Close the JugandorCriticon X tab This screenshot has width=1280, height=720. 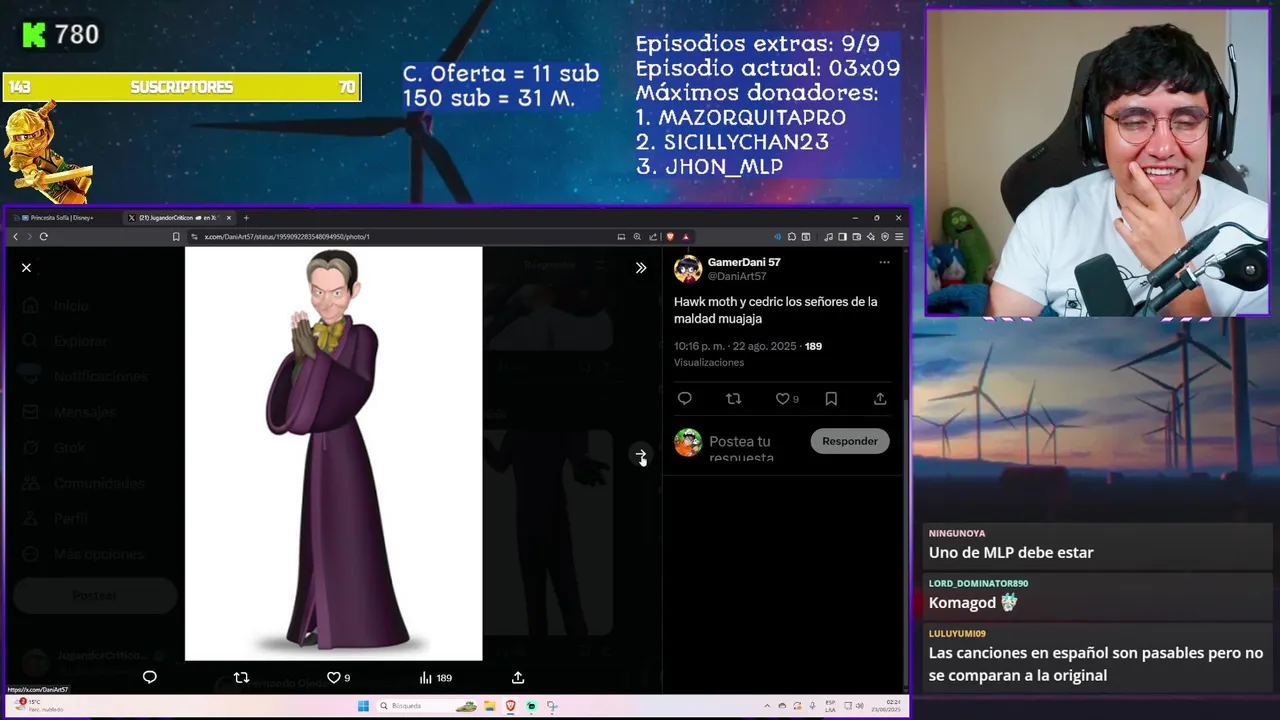pos(229,217)
